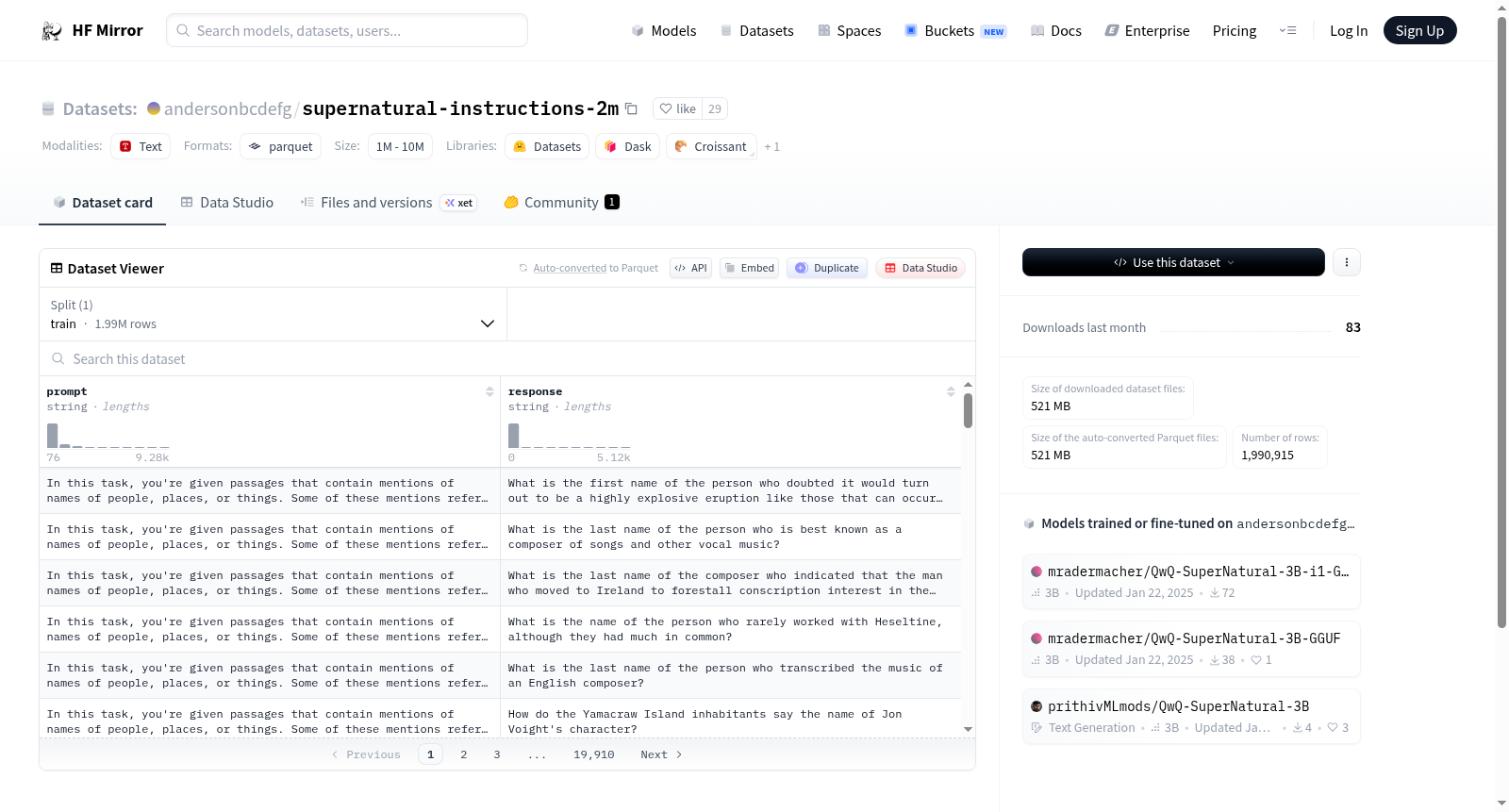Go to the Next page of rows
The height and width of the screenshot is (812, 1509).
[x=661, y=754]
